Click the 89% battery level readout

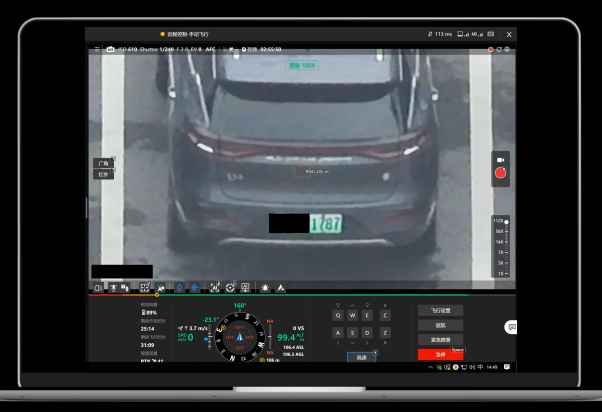click(149, 313)
